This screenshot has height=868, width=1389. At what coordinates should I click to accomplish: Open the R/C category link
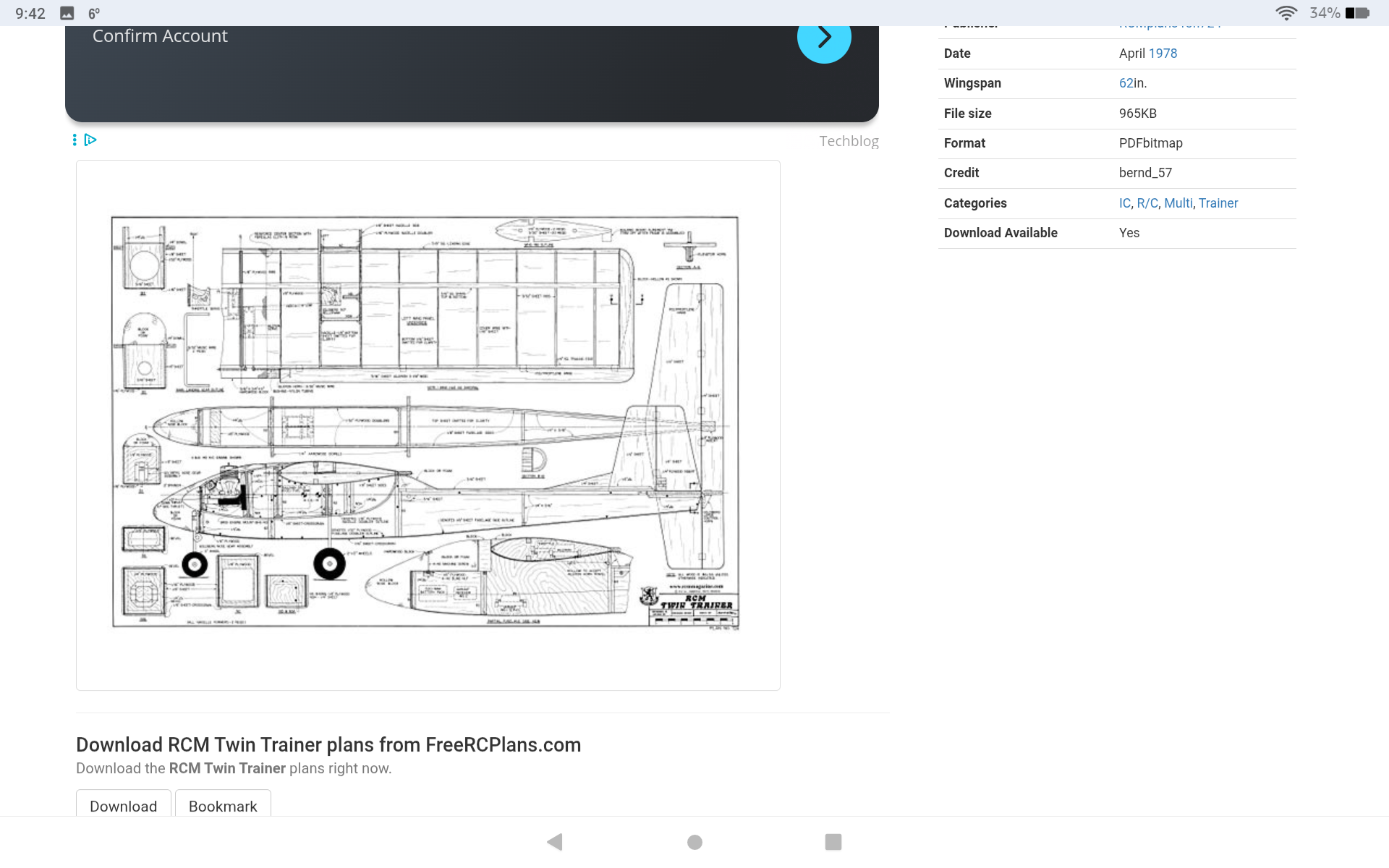(x=1147, y=203)
